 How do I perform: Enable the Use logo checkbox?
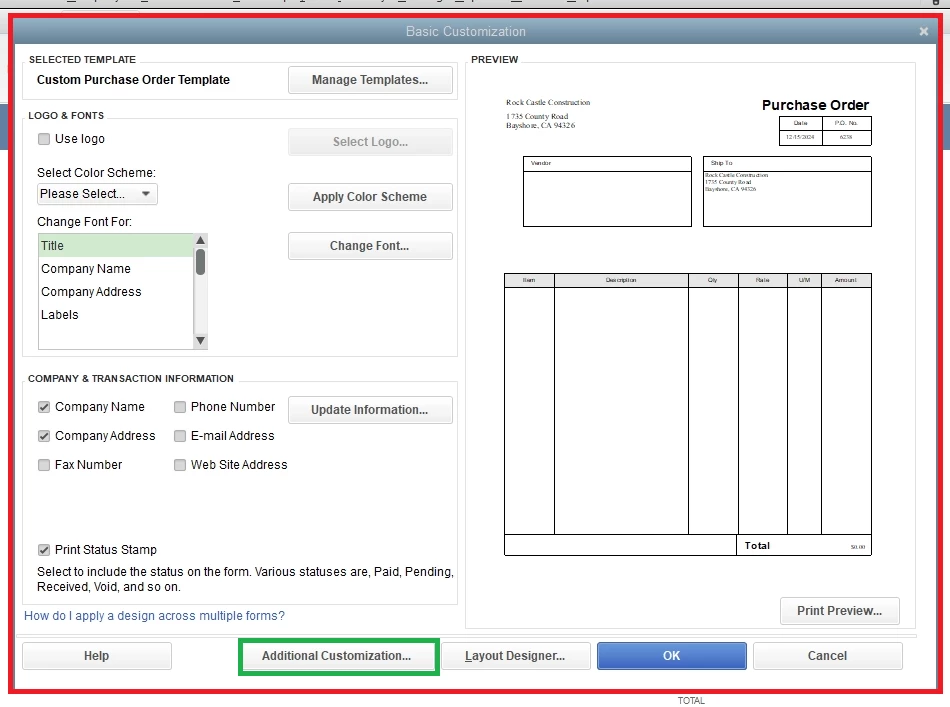click(44, 139)
